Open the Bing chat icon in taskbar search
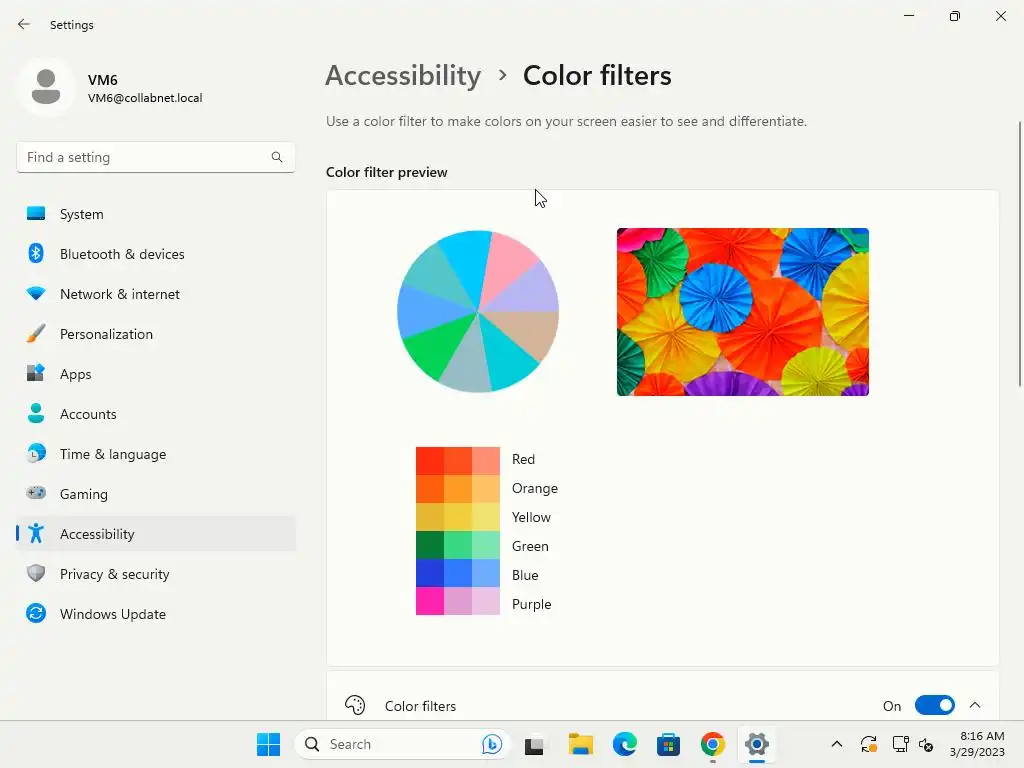 click(x=492, y=744)
